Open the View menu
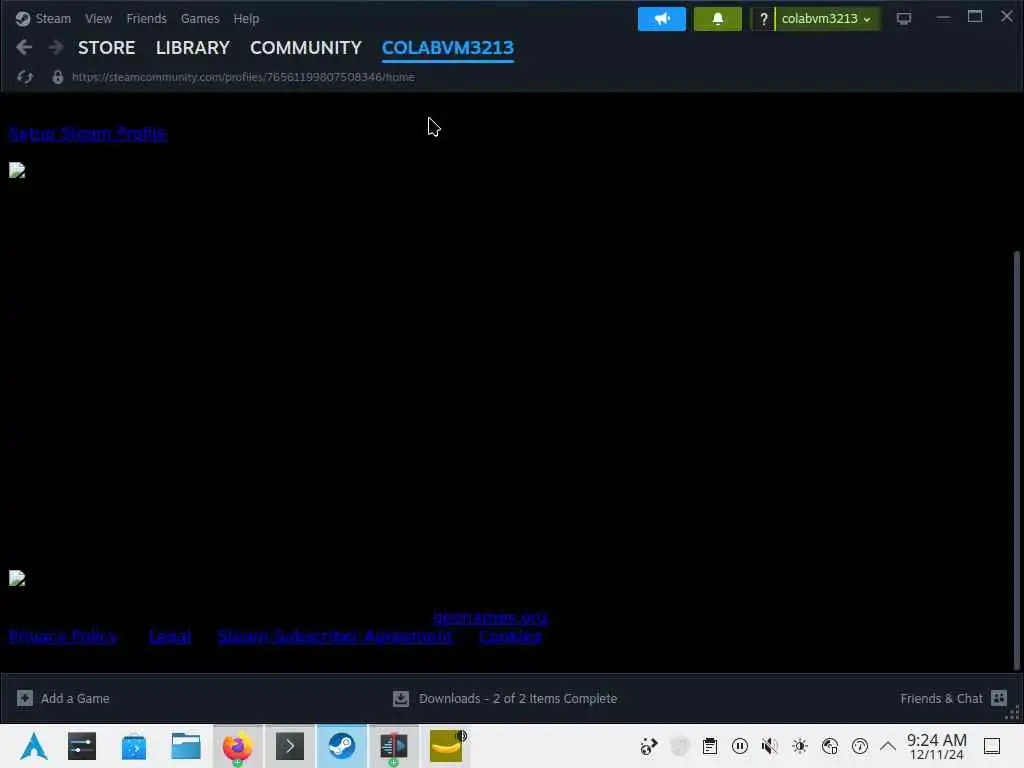 click(x=98, y=18)
